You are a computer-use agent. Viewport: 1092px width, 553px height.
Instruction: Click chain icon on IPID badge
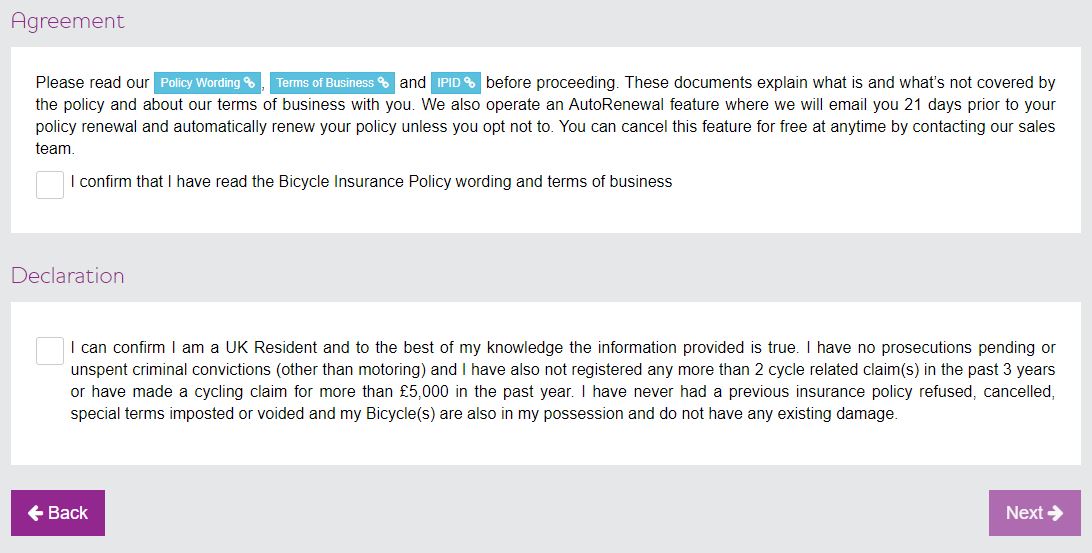(470, 83)
